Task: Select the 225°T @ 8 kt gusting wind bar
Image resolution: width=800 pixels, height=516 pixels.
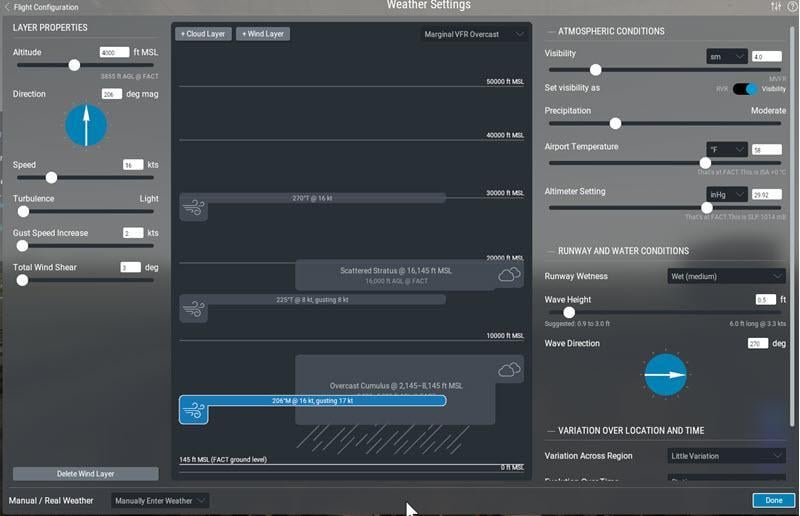Action: 312,300
